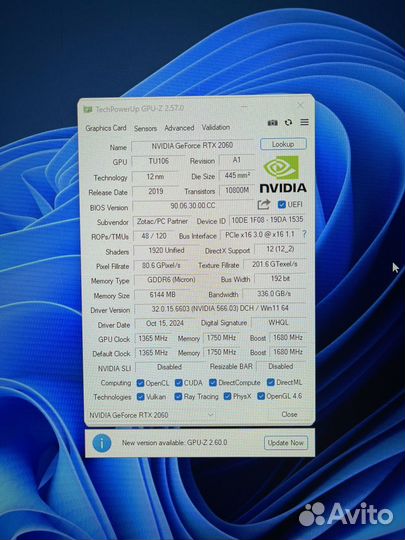Toggle the DirectCompute checkbox
Viewport: 405px width, 540px height.
click(x=213, y=383)
